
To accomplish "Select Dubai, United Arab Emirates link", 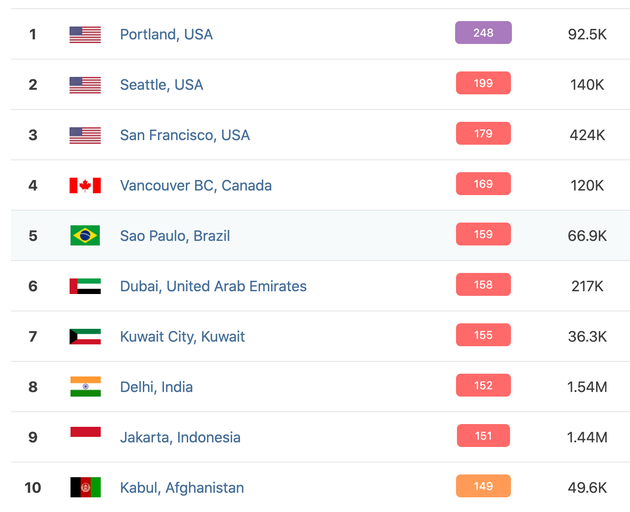I will [213, 287].
